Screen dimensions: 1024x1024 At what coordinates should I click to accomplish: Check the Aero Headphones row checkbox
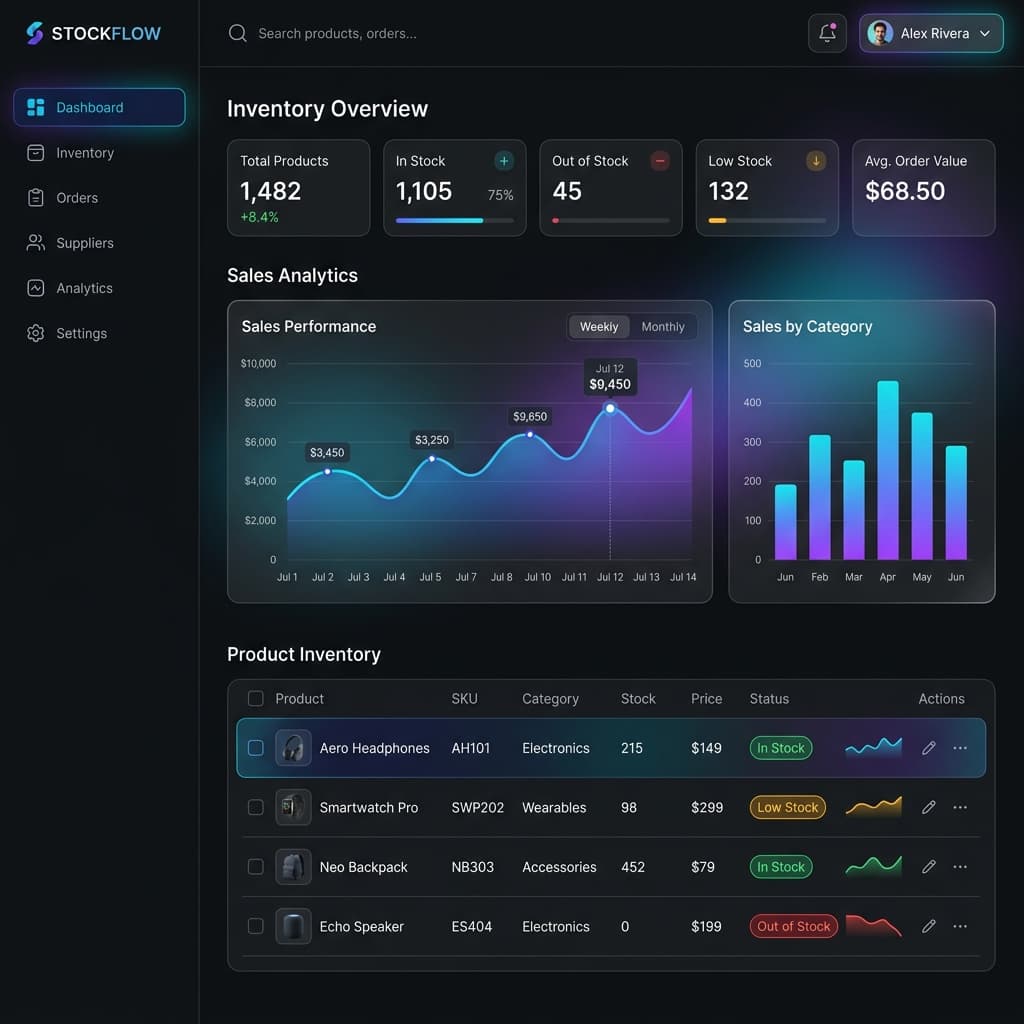pos(255,748)
